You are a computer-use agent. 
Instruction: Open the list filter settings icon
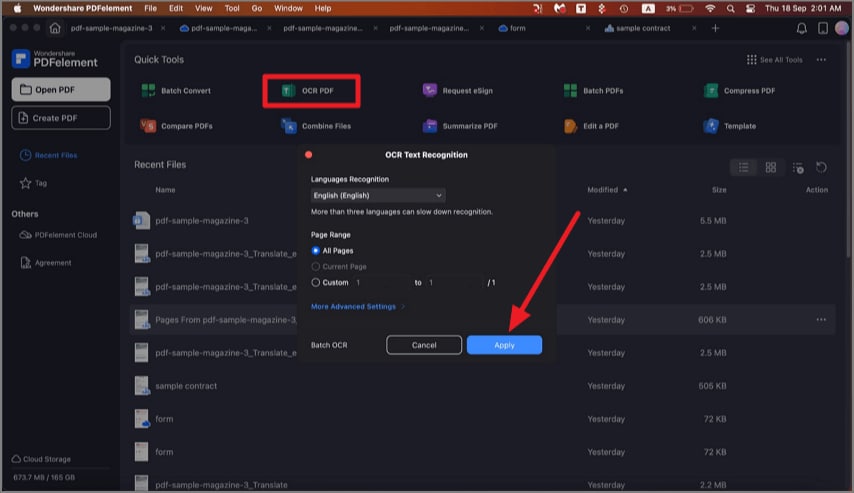(x=798, y=168)
